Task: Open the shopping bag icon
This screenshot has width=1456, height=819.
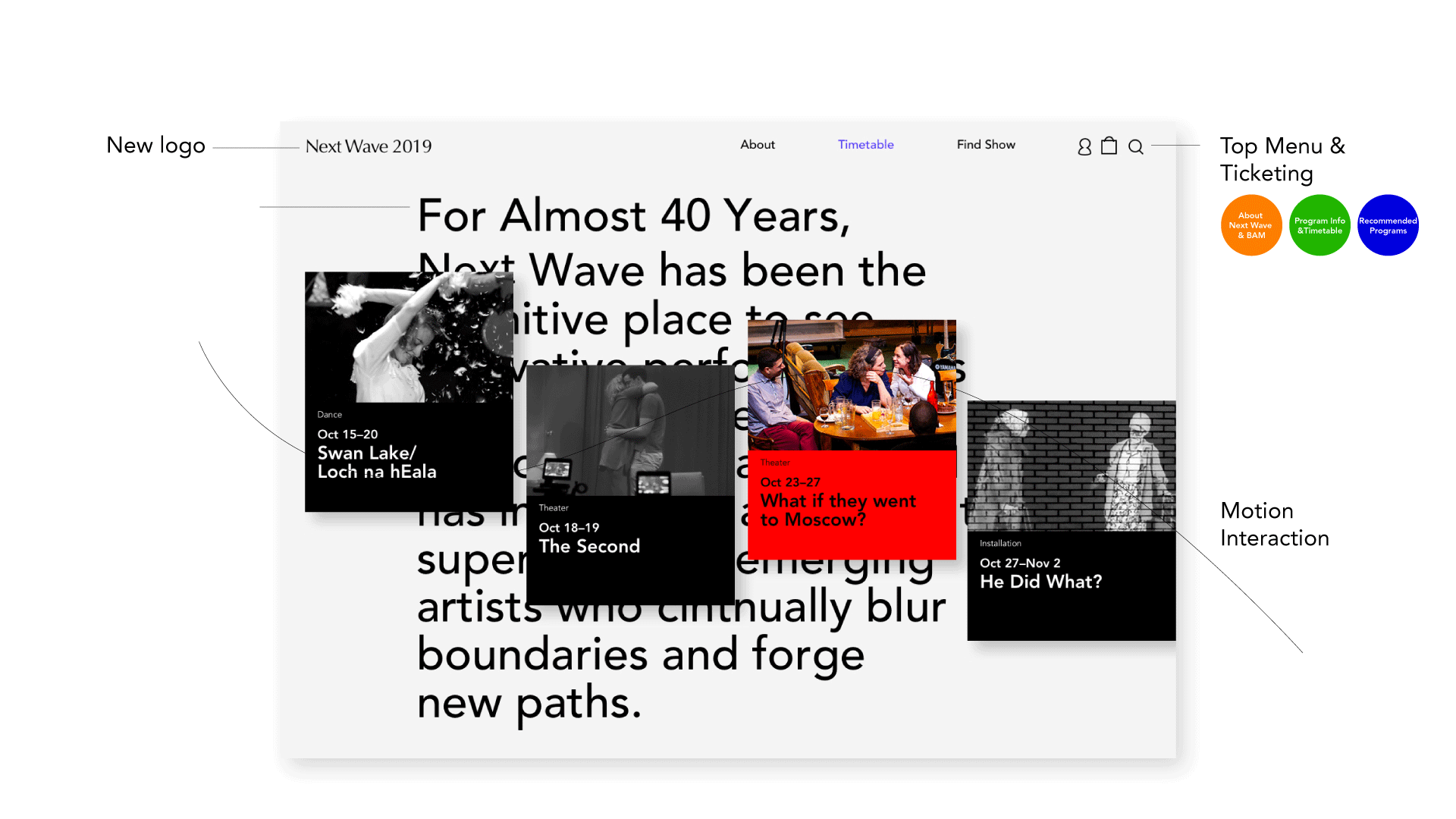Action: point(1109,146)
